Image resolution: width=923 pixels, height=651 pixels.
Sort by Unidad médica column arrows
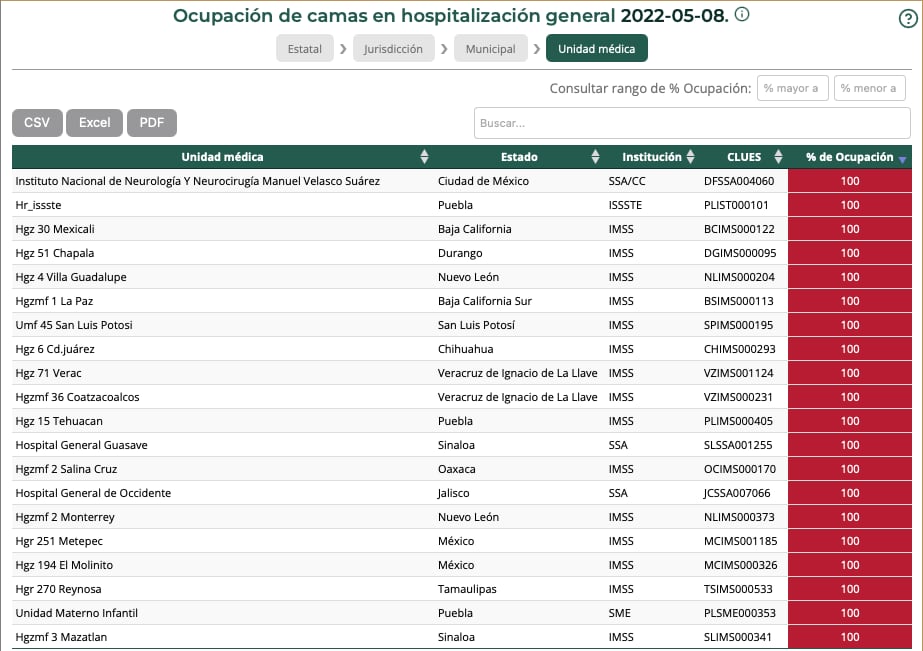[424, 157]
